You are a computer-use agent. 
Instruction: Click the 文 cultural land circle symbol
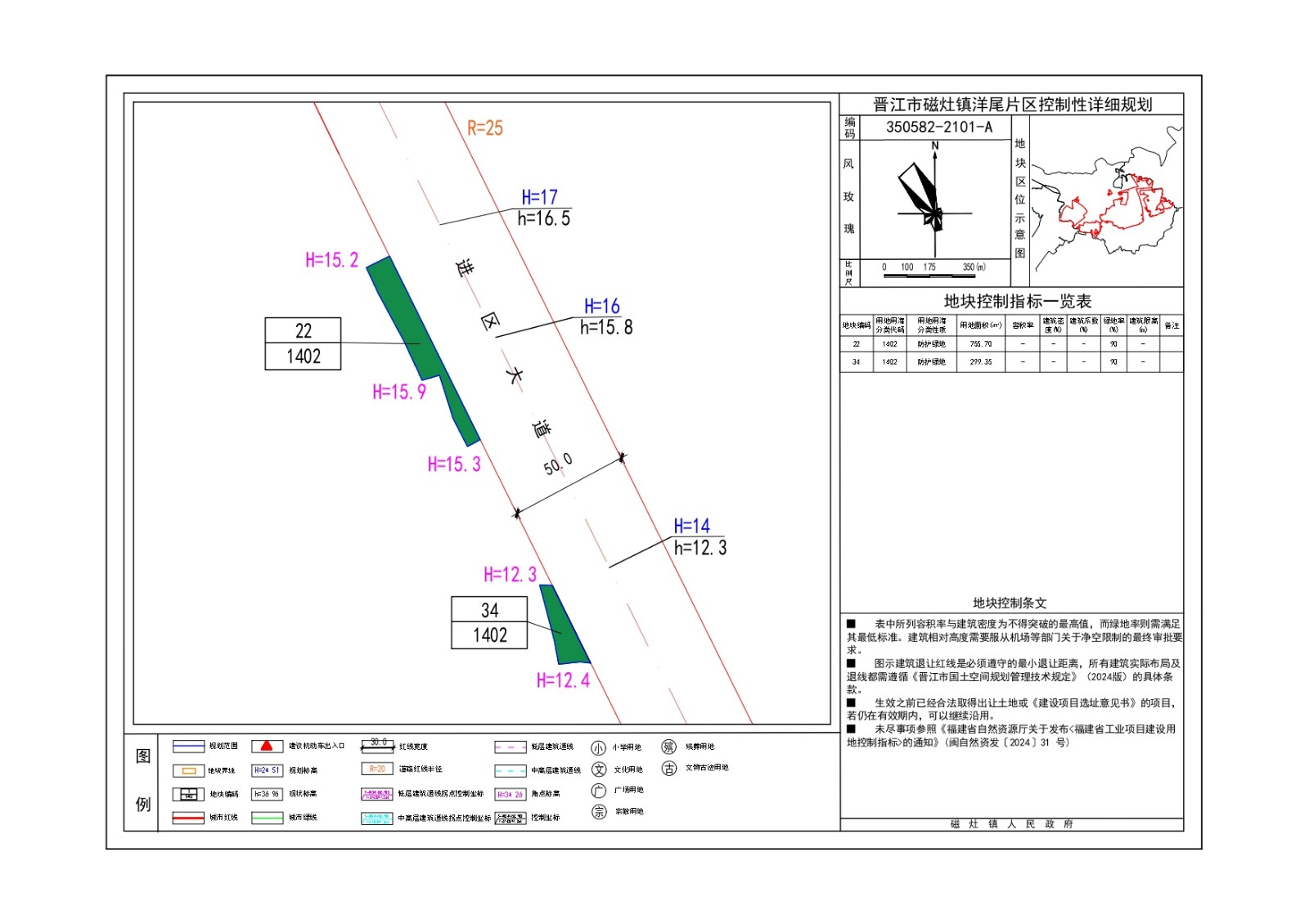(x=599, y=769)
